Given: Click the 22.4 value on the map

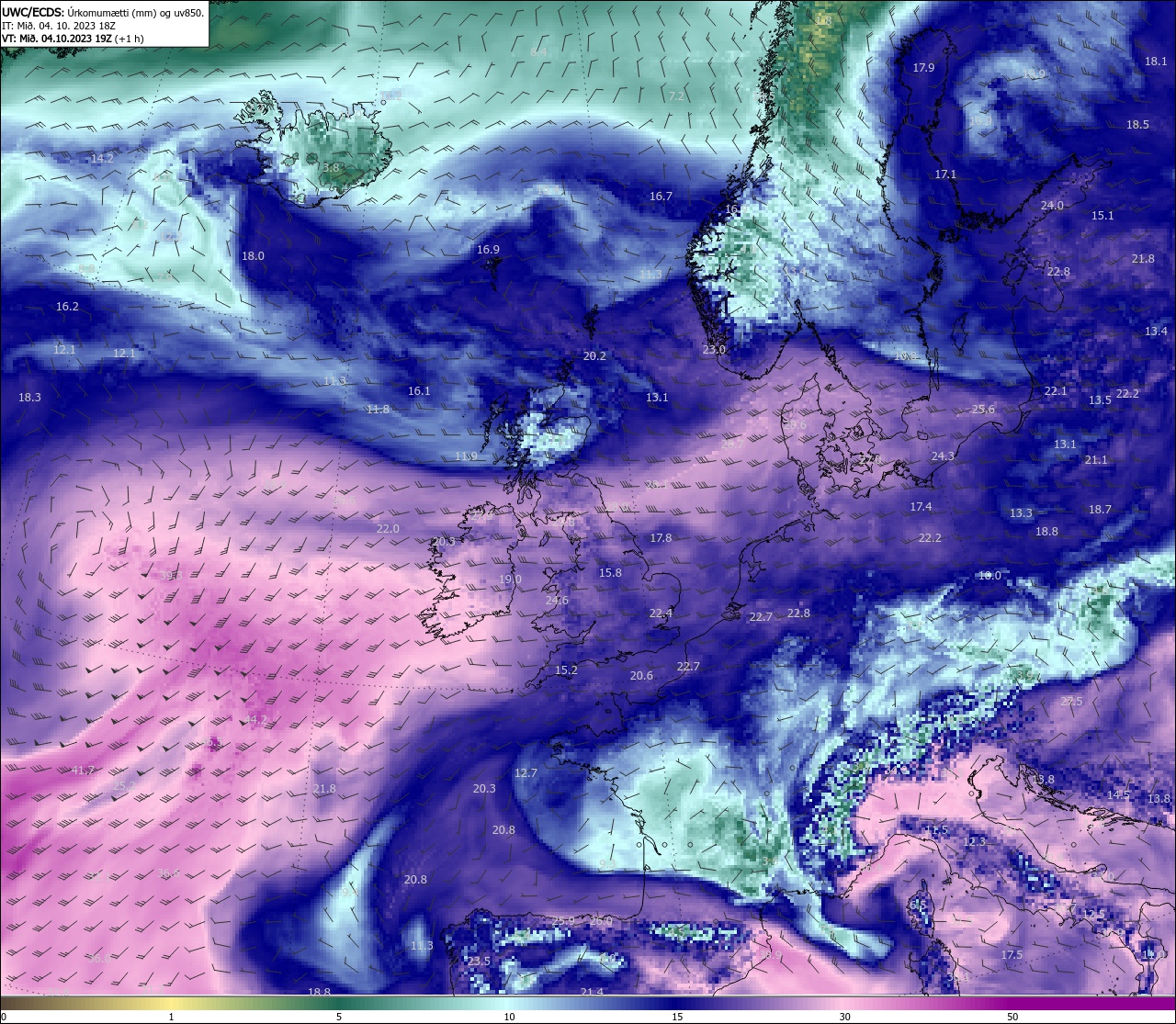Looking at the screenshot, I should tap(661, 613).
